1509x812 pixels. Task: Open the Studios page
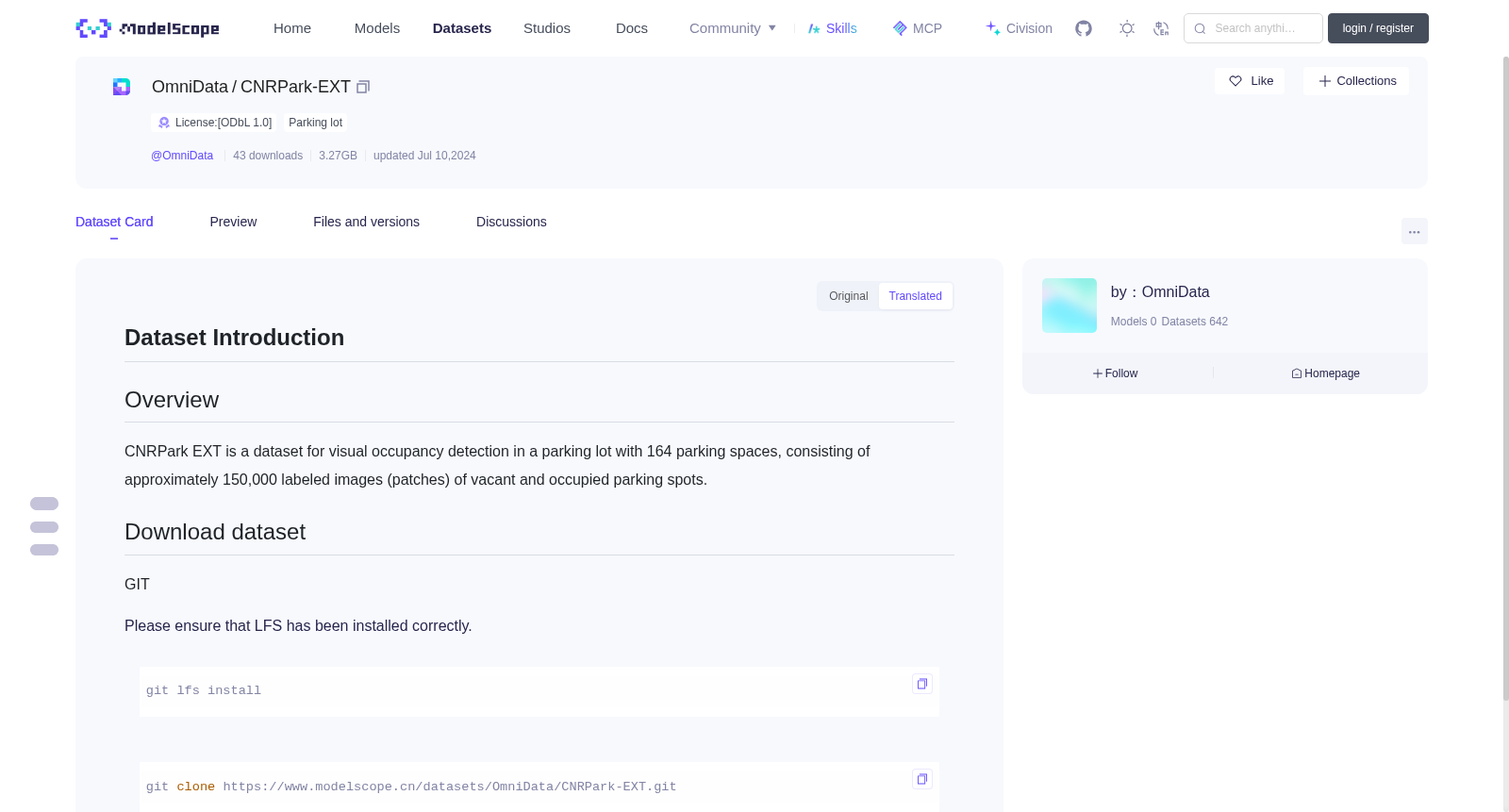pyautogui.click(x=547, y=28)
